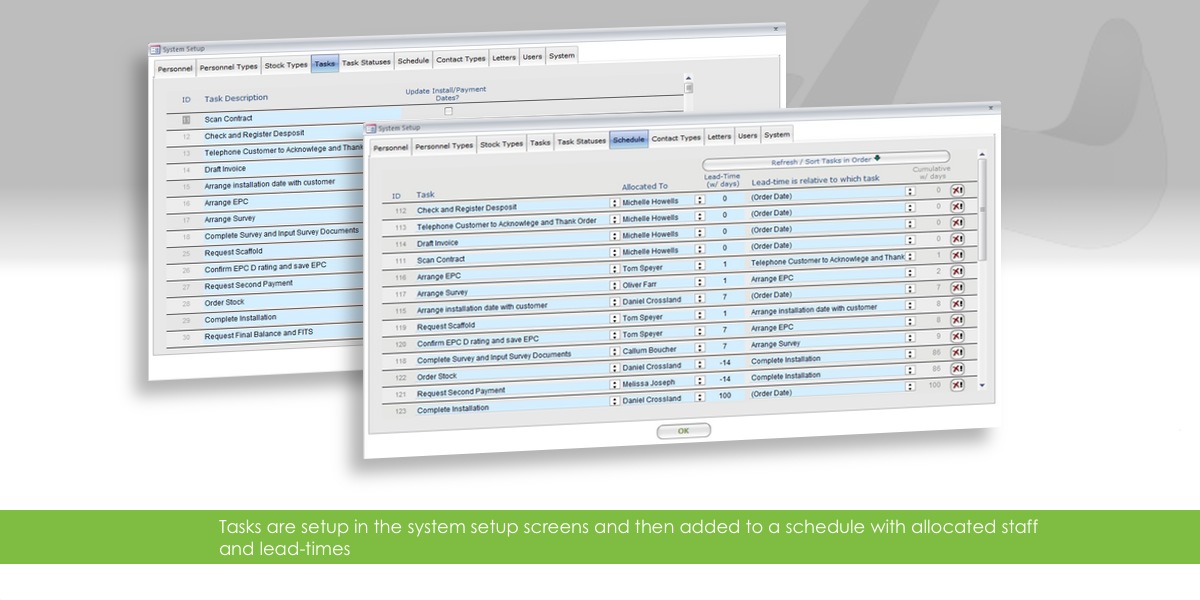The width and height of the screenshot is (1200, 600).
Task: Tick the Update Install/Payment Dates checkbox
Action: click(x=448, y=111)
